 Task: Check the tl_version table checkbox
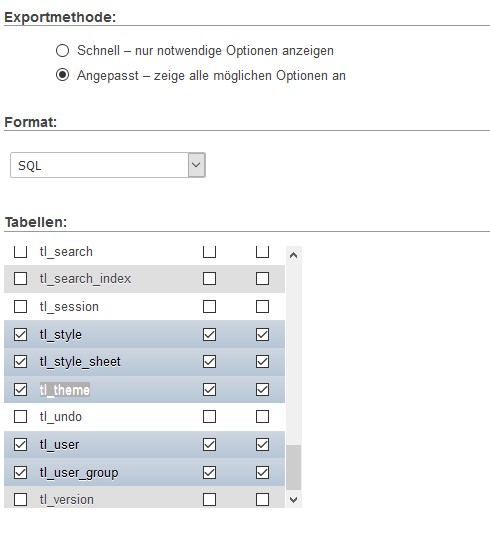20,500
